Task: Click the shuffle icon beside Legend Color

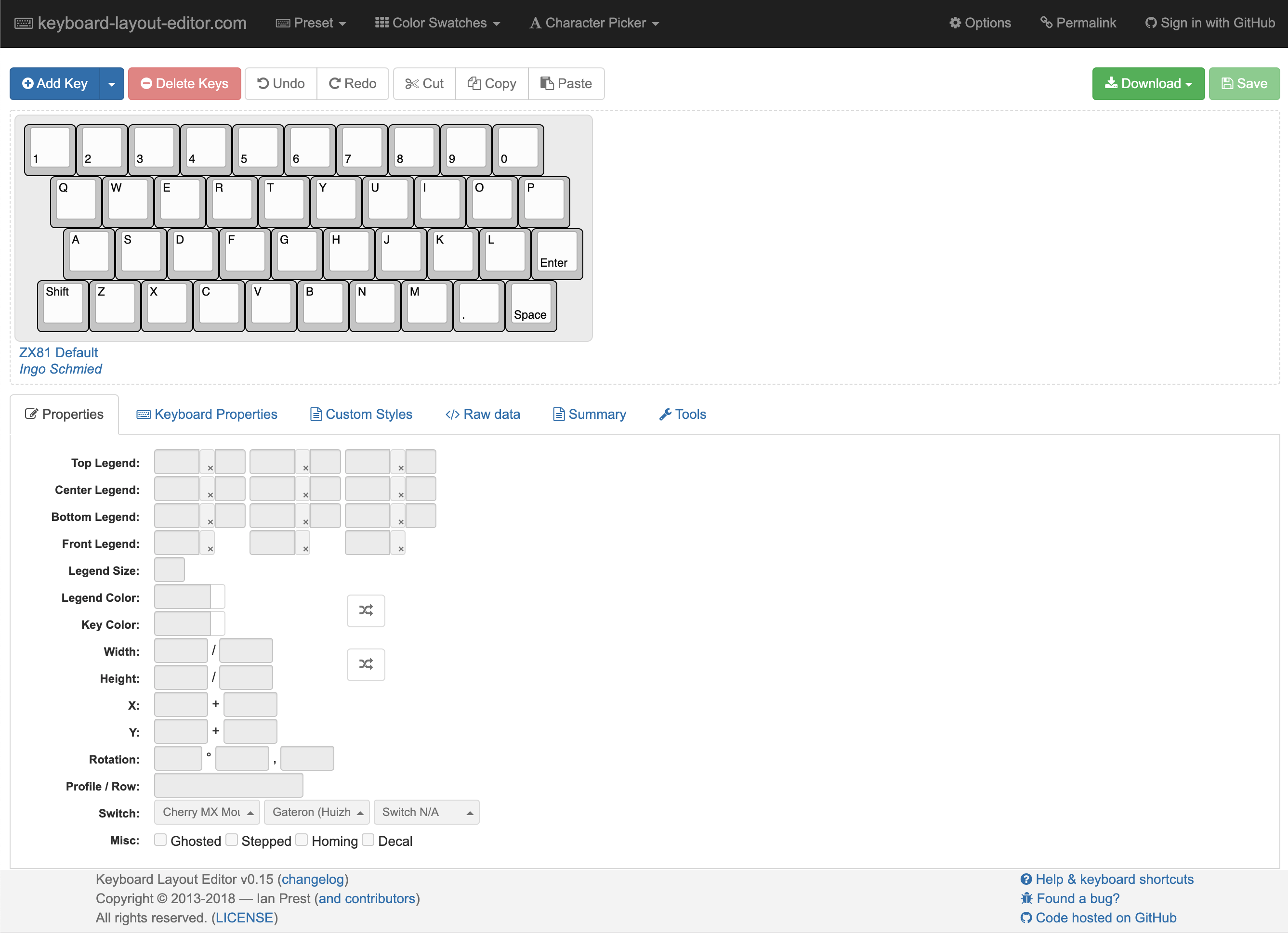Action: click(x=366, y=610)
